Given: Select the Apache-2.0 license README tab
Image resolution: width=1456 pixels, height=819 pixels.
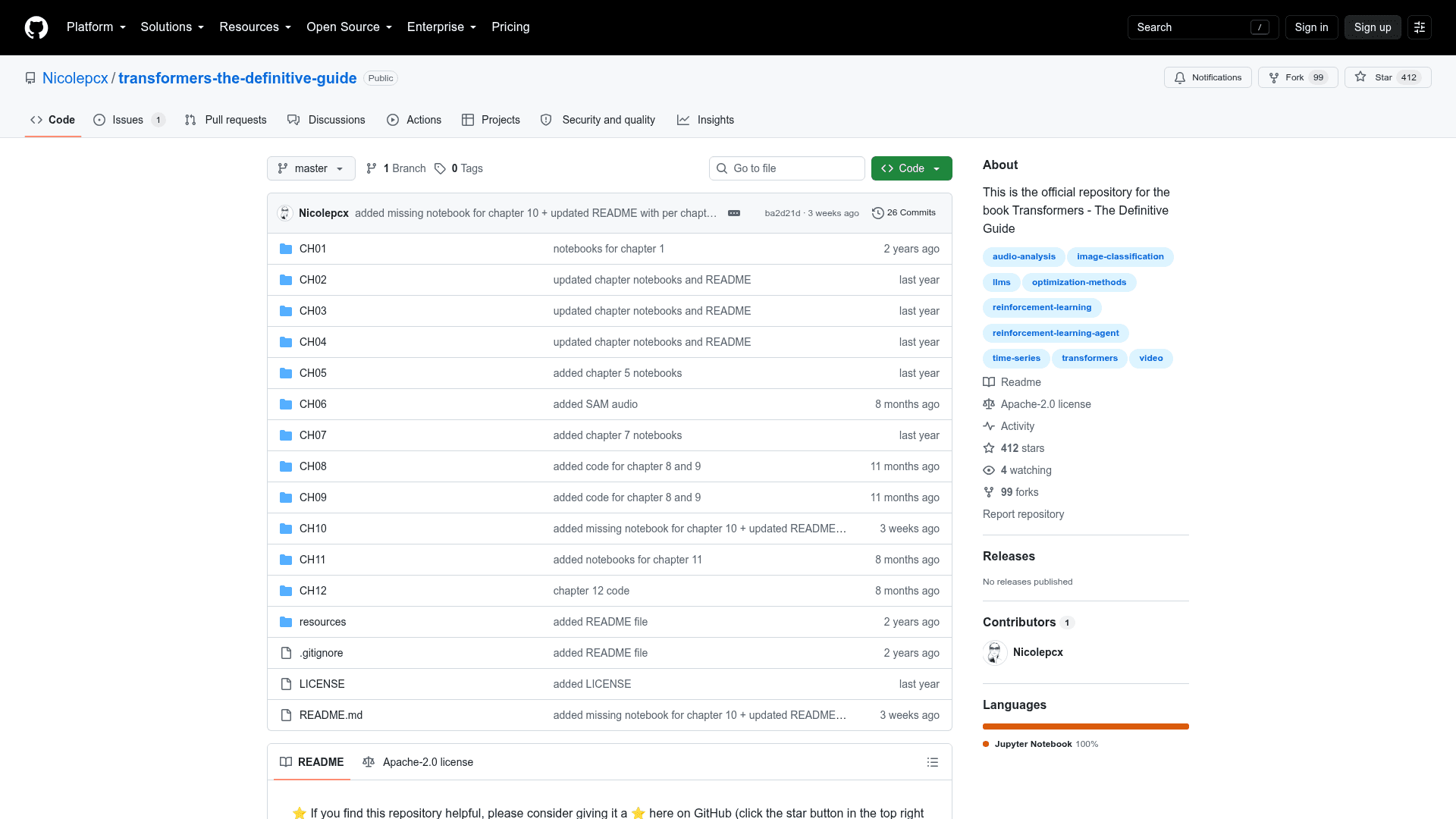Looking at the screenshot, I should (418, 762).
